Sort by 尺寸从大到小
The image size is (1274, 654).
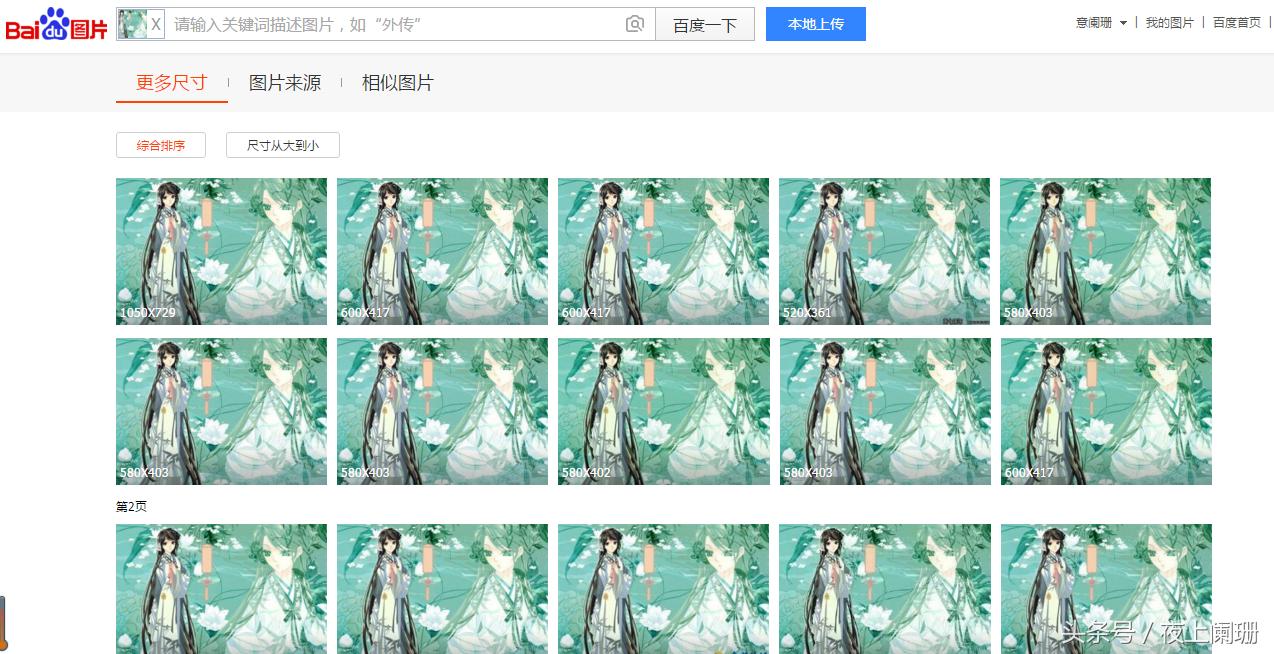pos(283,145)
